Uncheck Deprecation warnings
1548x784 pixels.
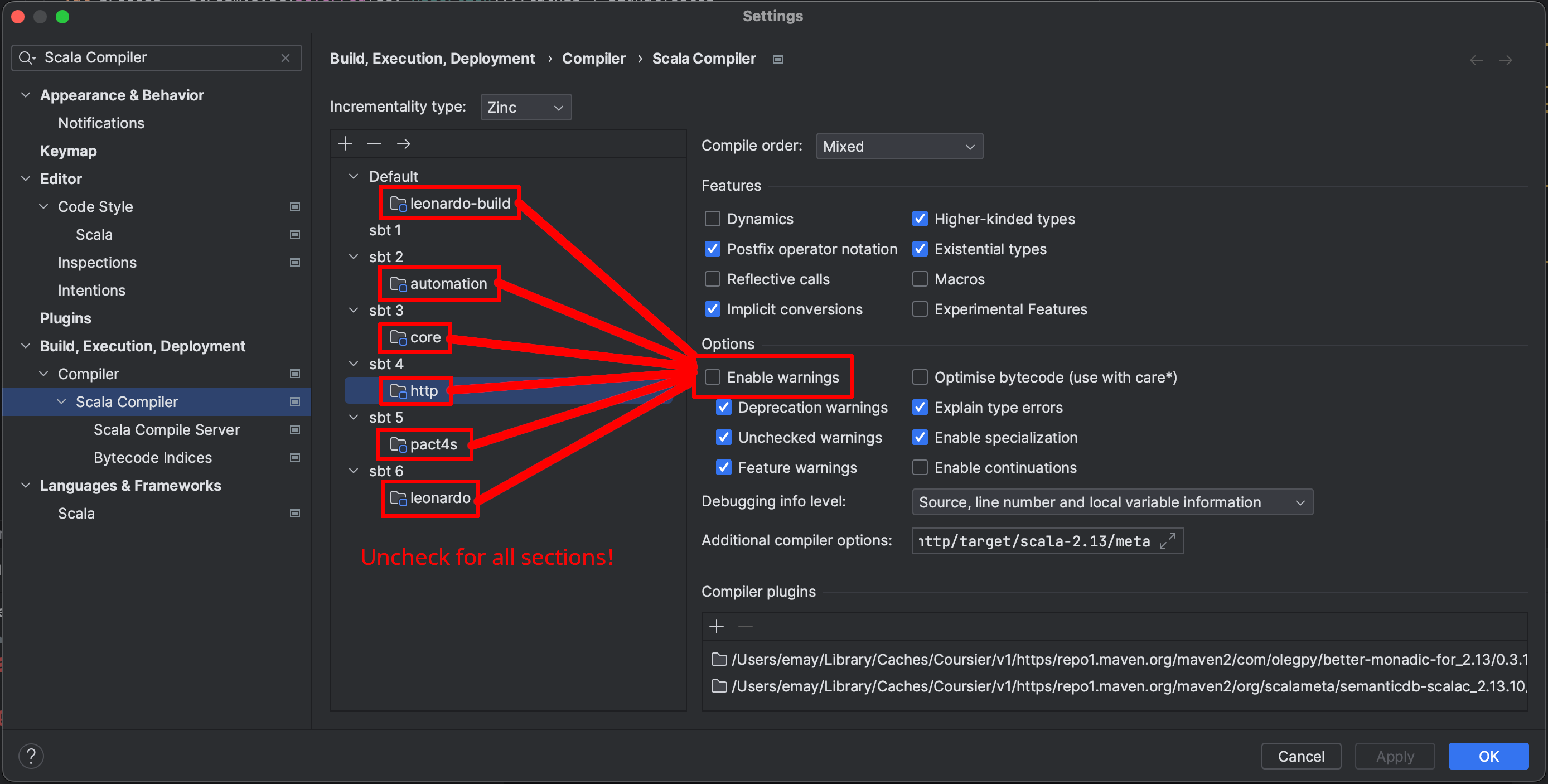point(723,407)
